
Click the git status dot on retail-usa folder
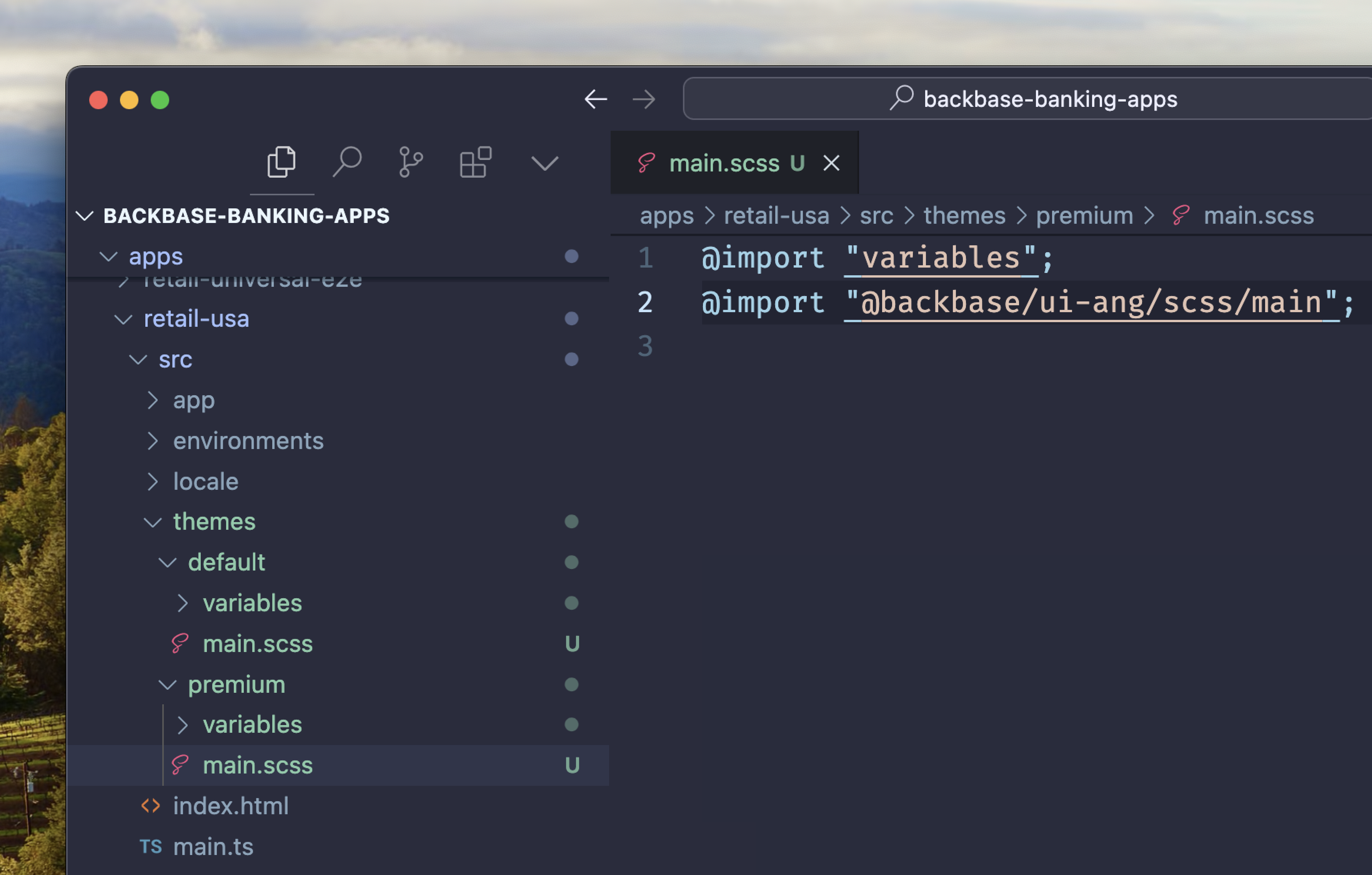coord(571,318)
